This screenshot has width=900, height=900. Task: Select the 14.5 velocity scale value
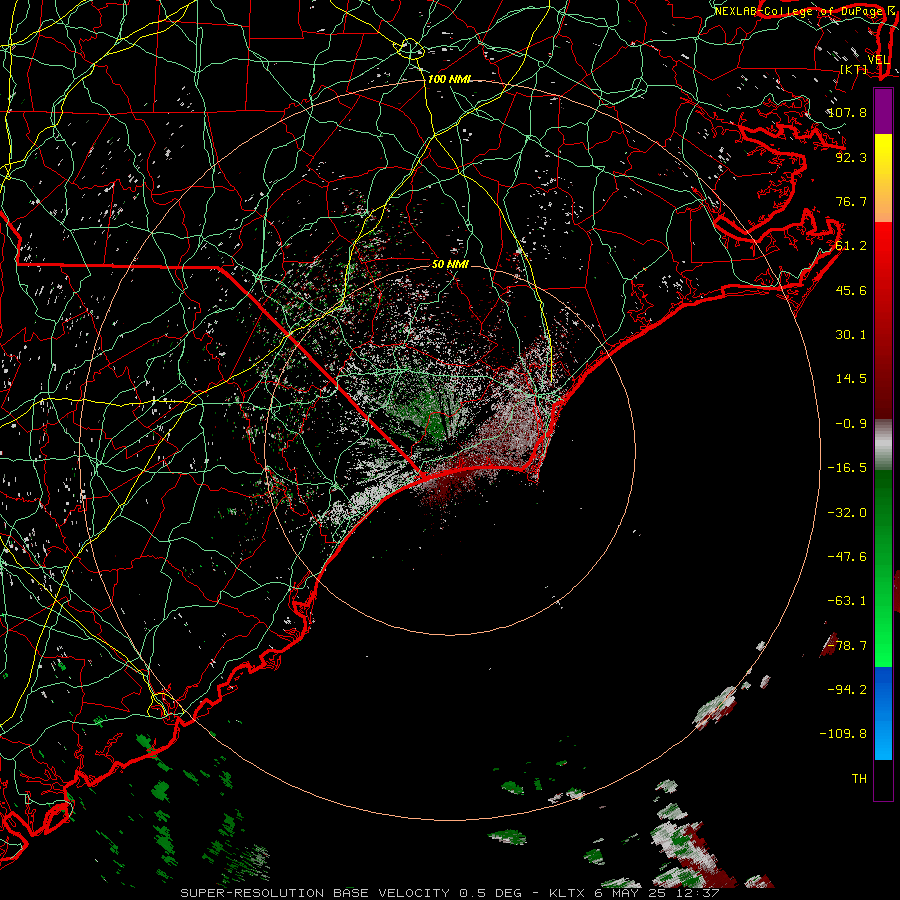click(851, 379)
